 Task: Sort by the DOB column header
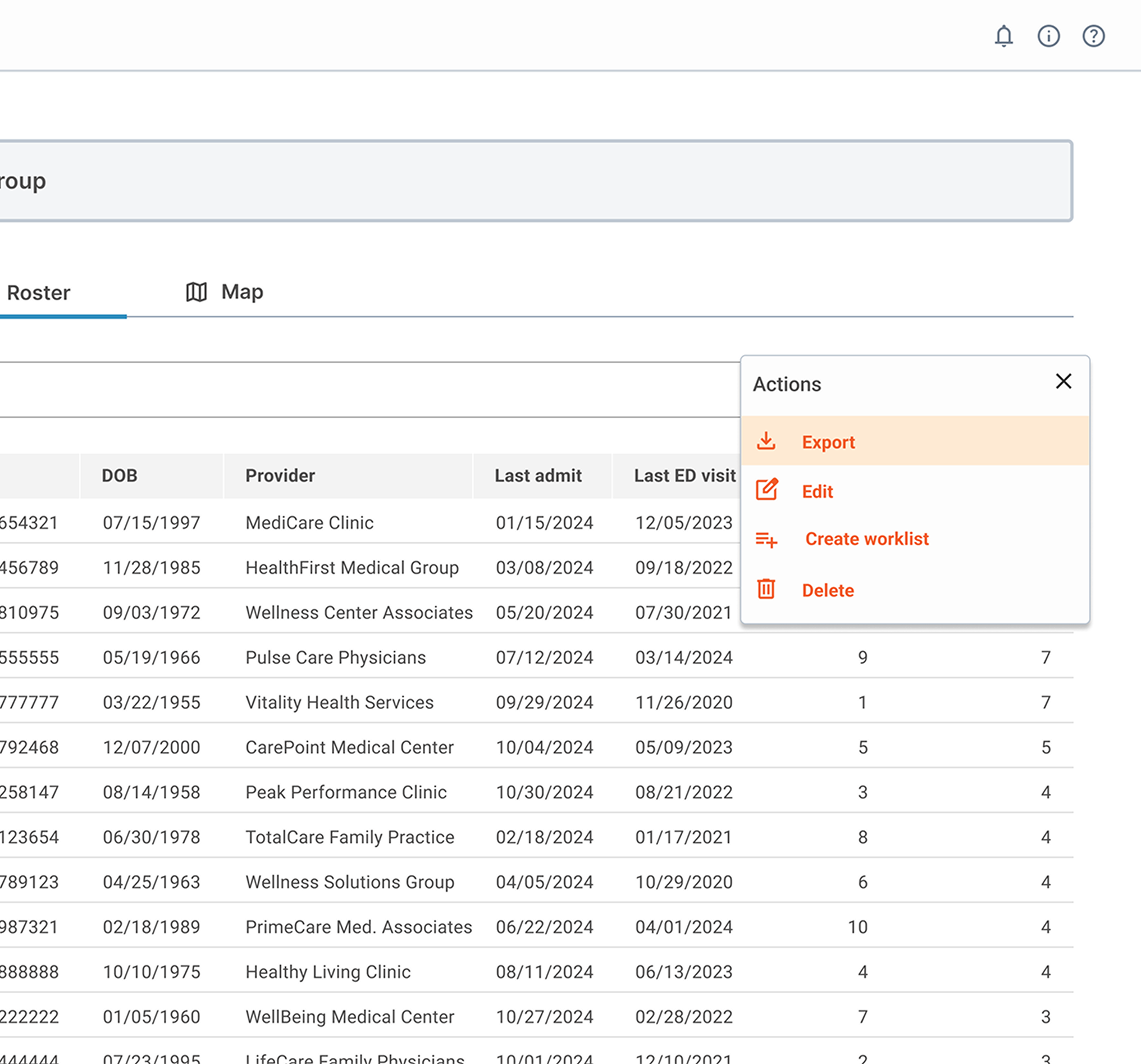click(x=120, y=476)
